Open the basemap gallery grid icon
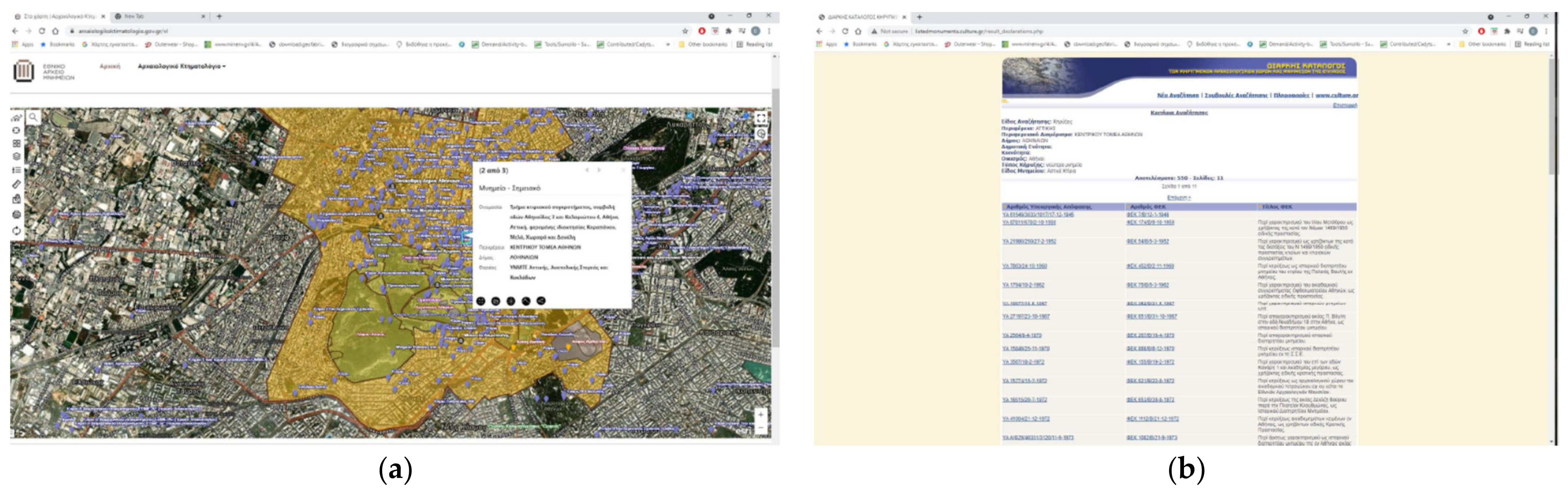The width and height of the screenshot is (1568, 498). (16, 144)
